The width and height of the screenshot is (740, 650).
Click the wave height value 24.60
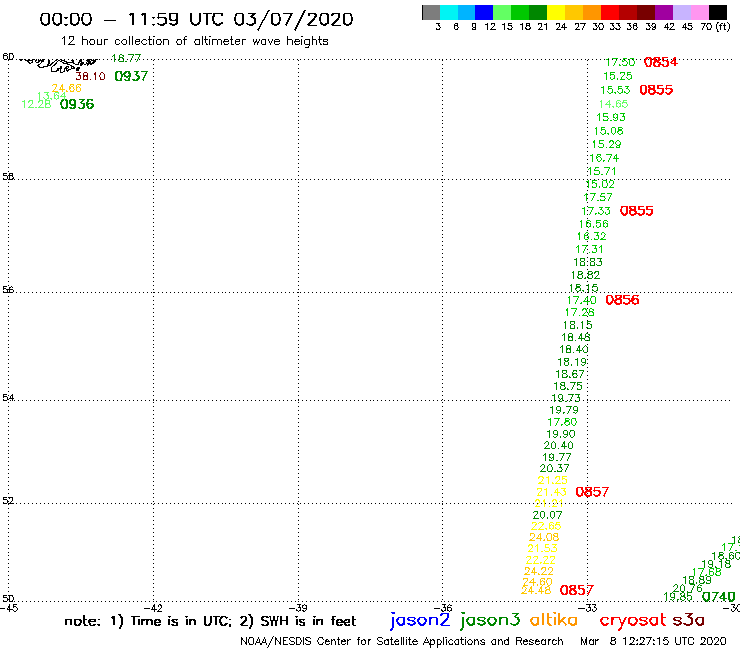538,582
